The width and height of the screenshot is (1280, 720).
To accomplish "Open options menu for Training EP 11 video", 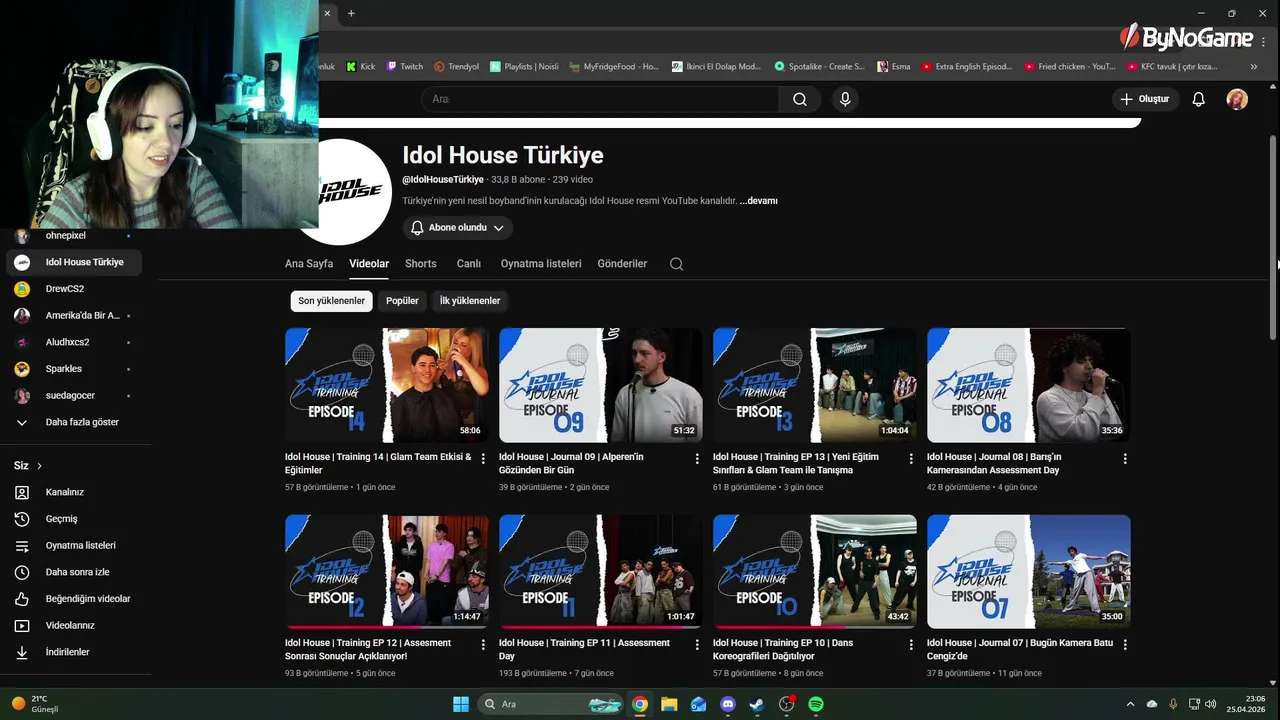I will click(697, 645).
